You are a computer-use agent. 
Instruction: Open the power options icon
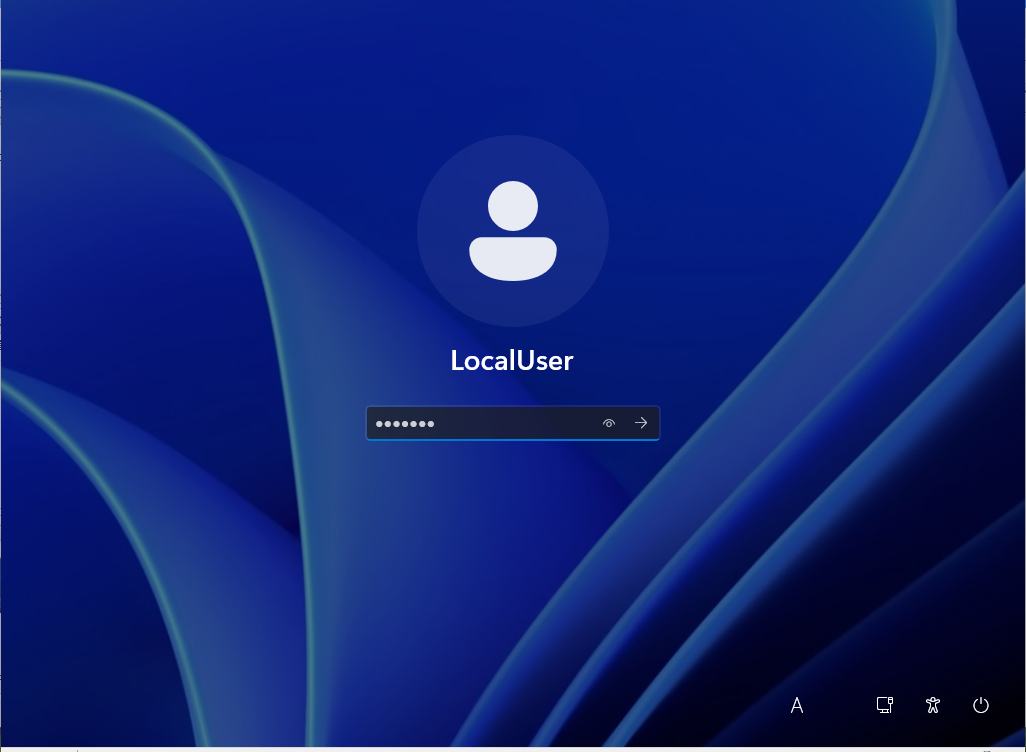coord(980,705)
